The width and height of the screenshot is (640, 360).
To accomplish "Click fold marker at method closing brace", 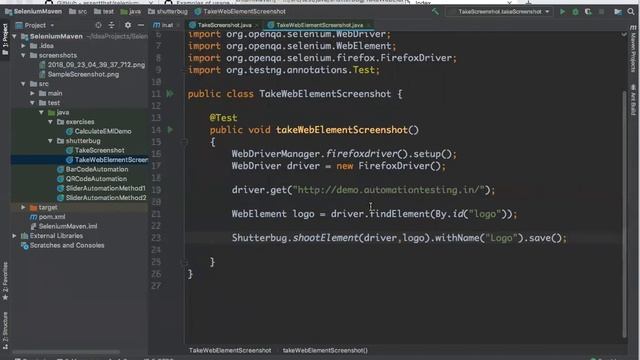I will tap(184, 262).
